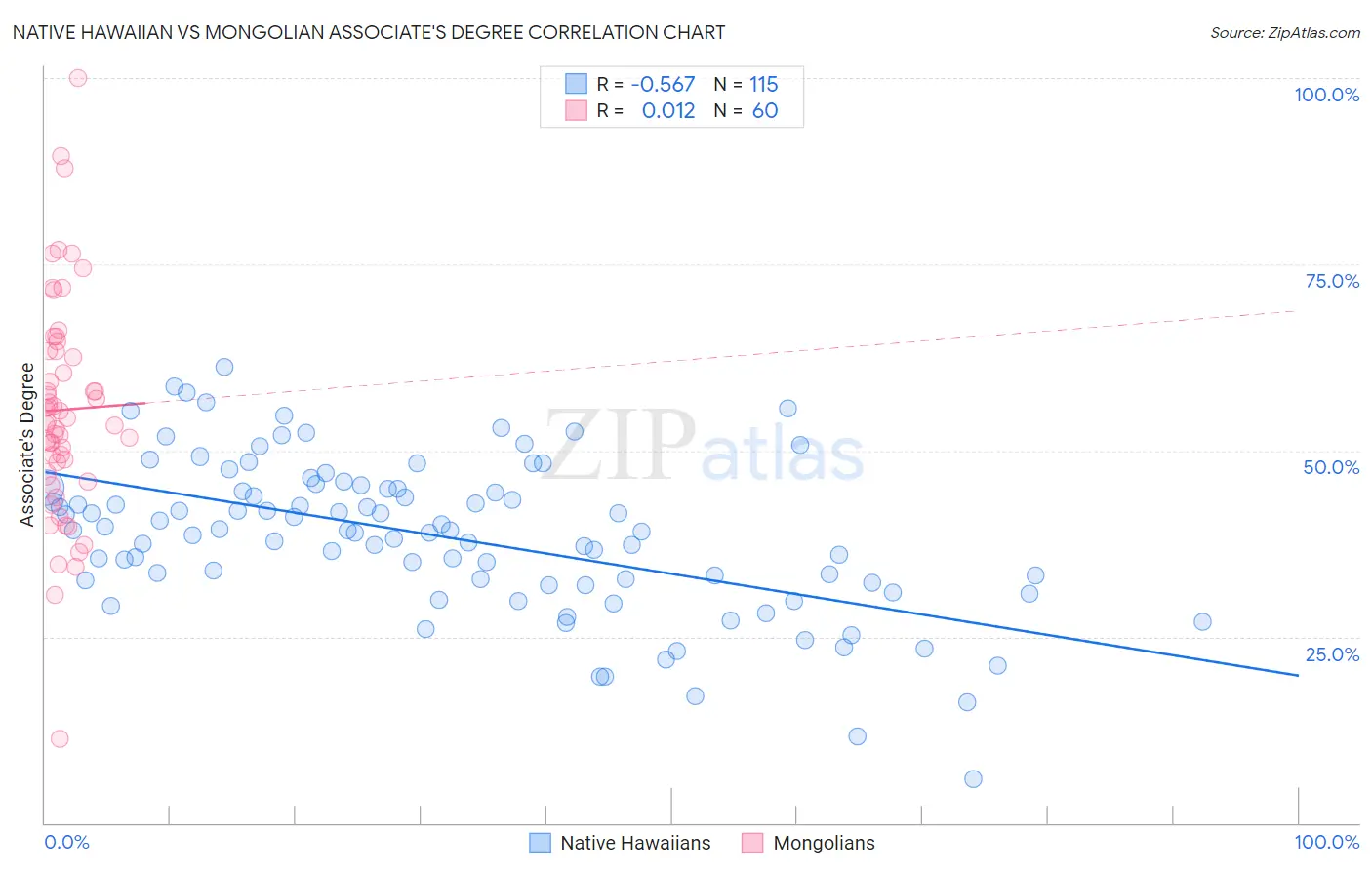1372x870 pixels.
Task: Click the N = 115 statistic value
Action: (747, 84)
